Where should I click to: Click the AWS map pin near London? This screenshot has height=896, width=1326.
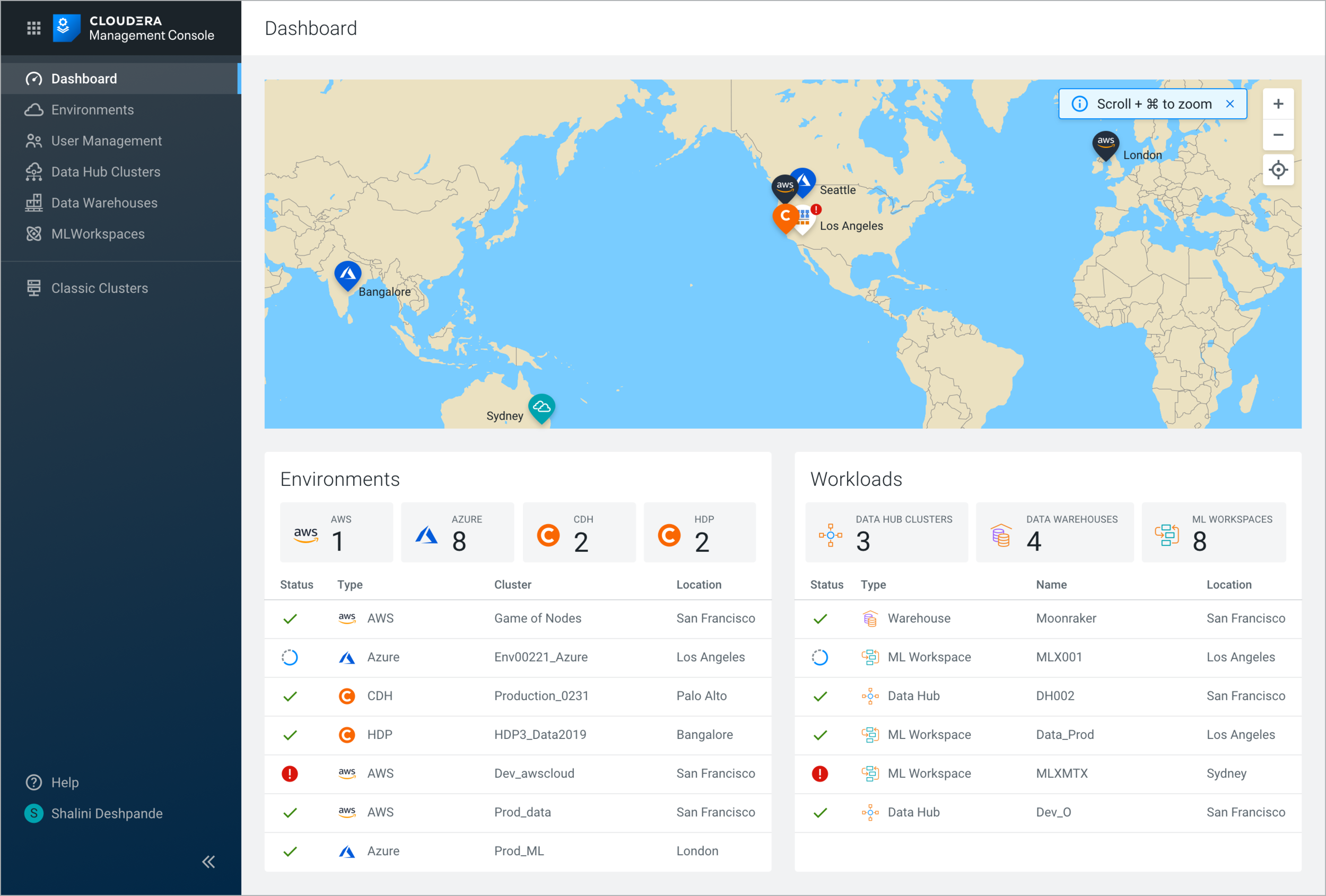pyautogui.click(x=1105, y=143)
